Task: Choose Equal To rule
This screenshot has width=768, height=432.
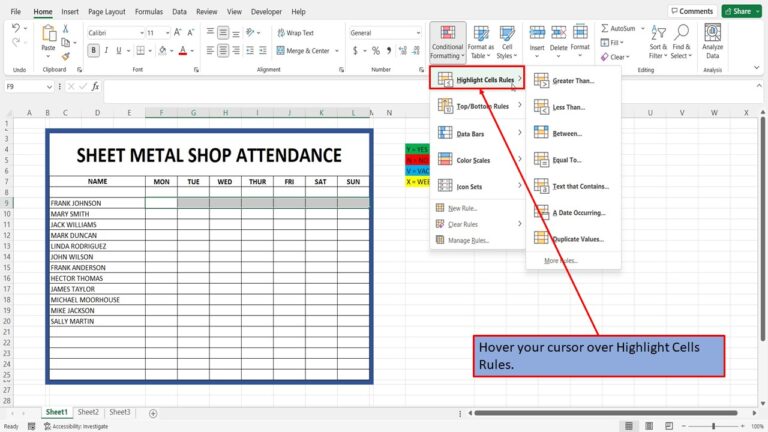Action: point(573,160)
